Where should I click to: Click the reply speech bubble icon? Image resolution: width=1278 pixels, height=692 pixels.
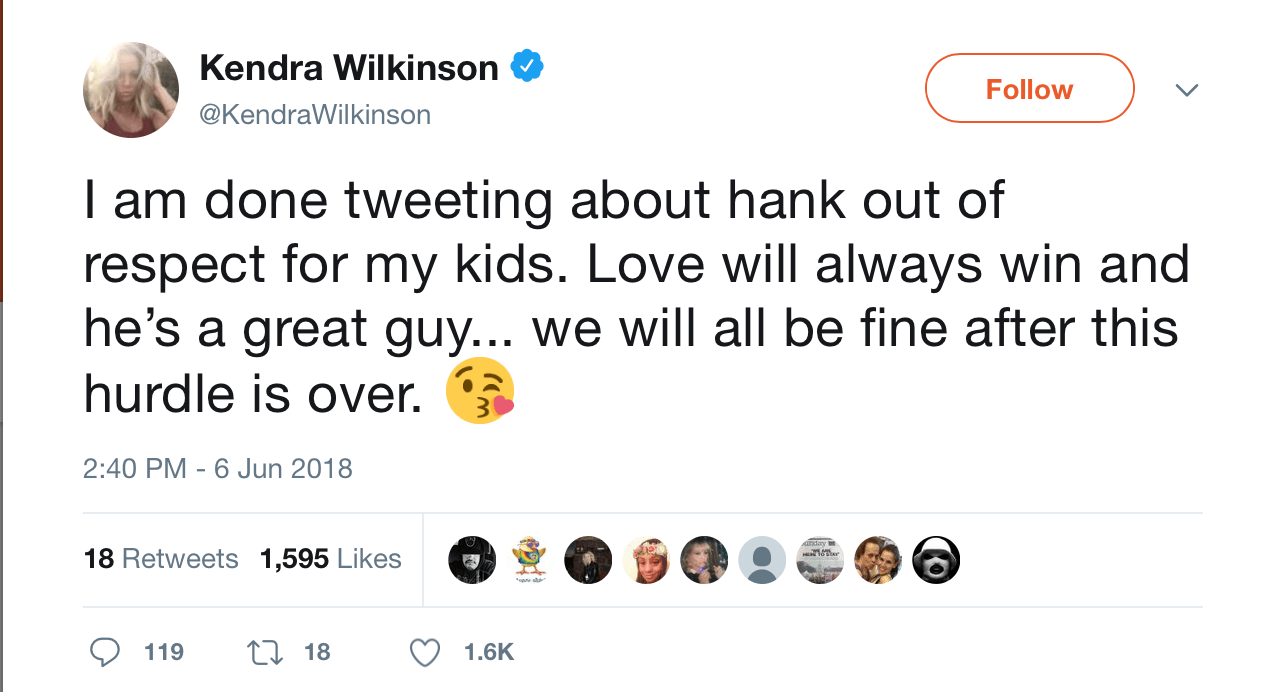pyautogui.click(x=105, y=652)
